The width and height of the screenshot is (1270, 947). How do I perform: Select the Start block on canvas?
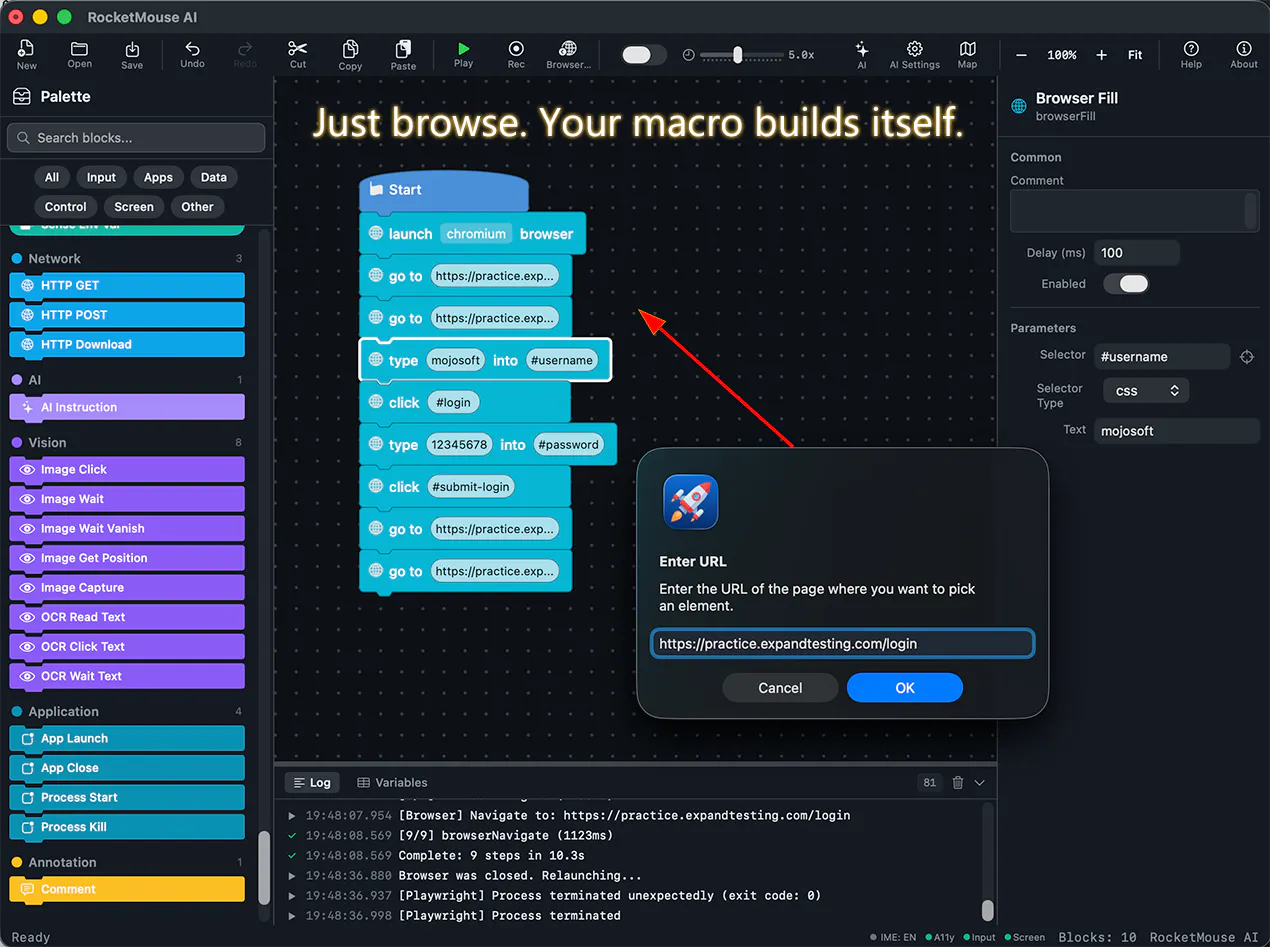[x=443, y=190]
